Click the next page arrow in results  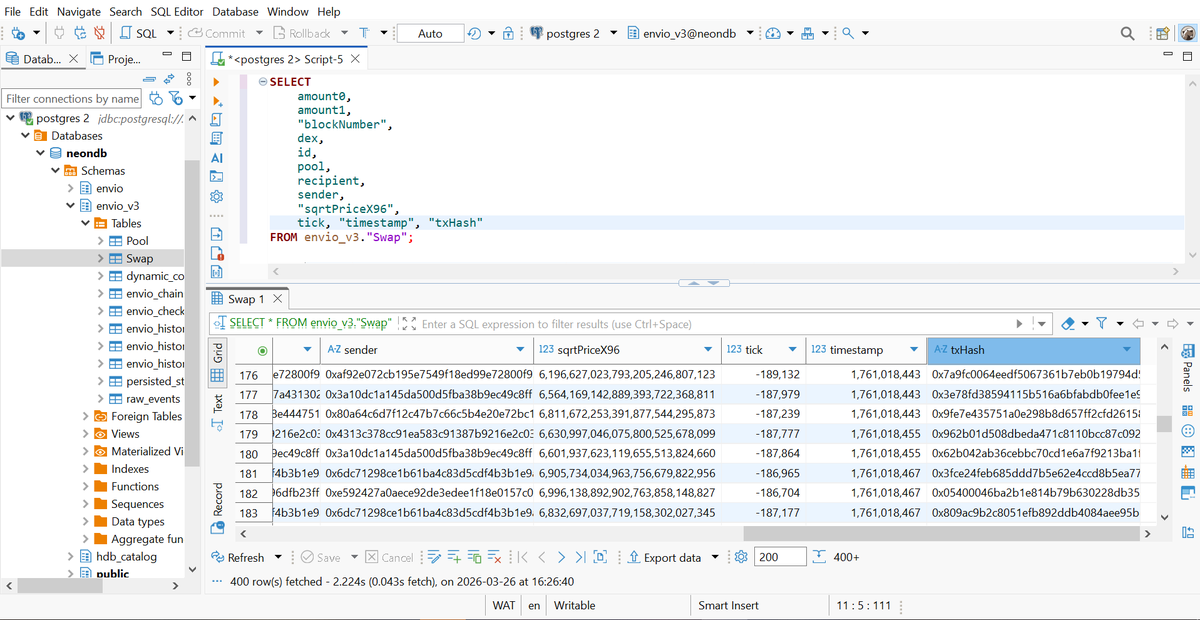coord(562,557)
